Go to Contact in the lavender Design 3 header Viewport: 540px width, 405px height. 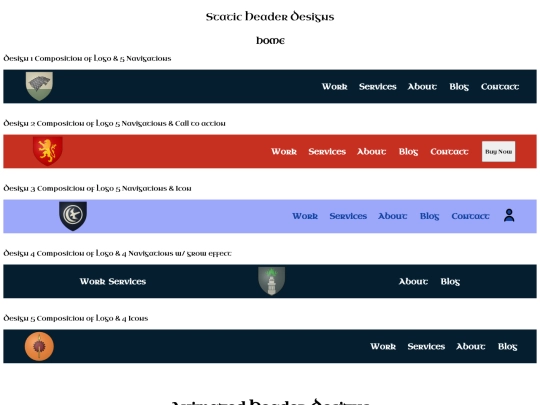(470, 216)
